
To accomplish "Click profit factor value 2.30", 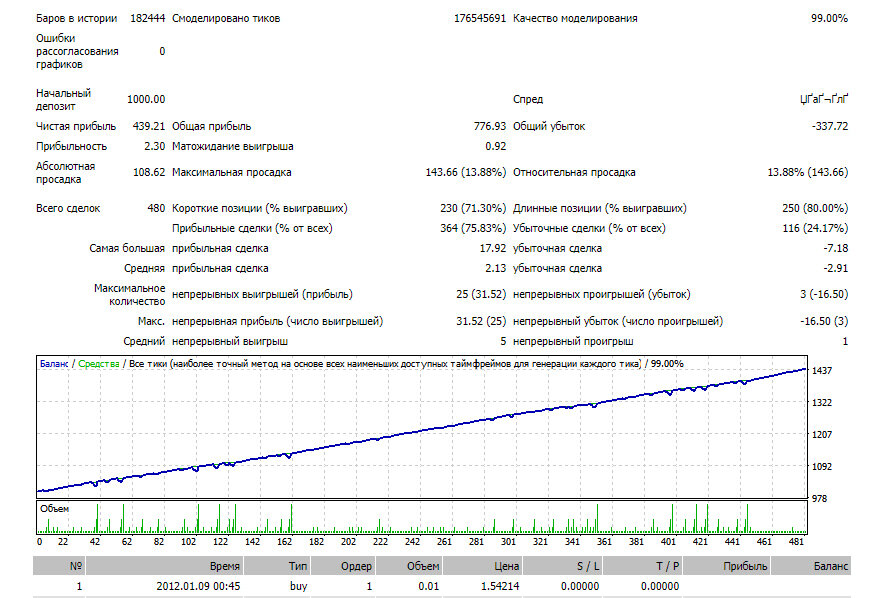I will (154, 146).
